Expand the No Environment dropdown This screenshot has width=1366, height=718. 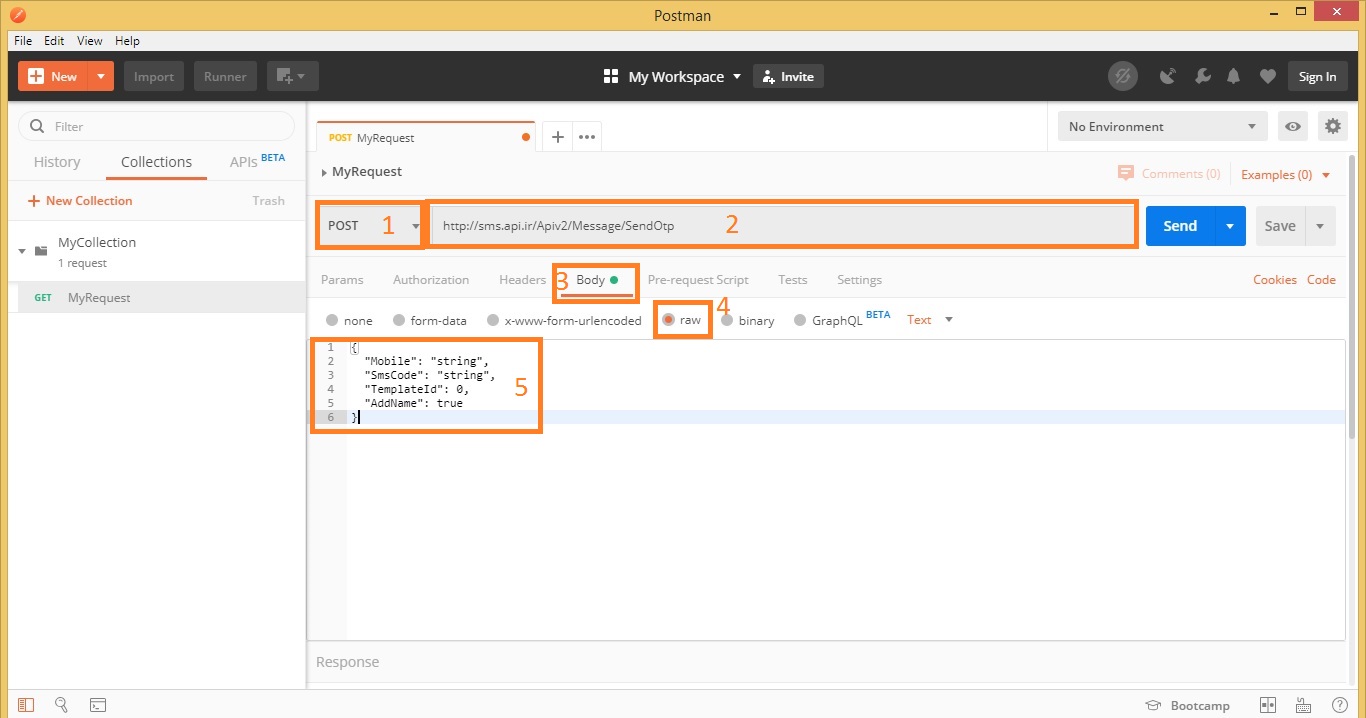pos(1162,127)
